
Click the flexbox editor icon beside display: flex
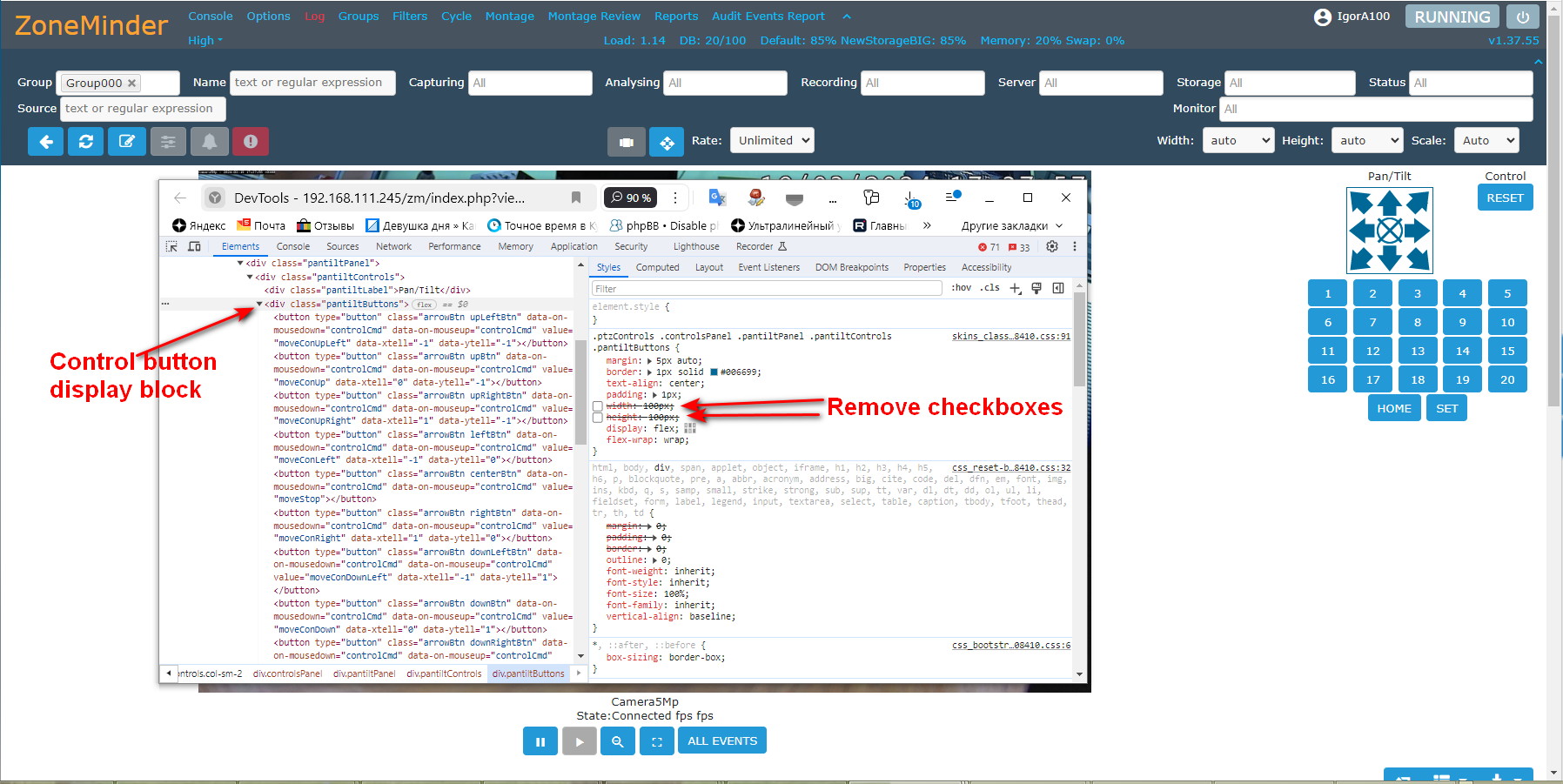(690, 428)
